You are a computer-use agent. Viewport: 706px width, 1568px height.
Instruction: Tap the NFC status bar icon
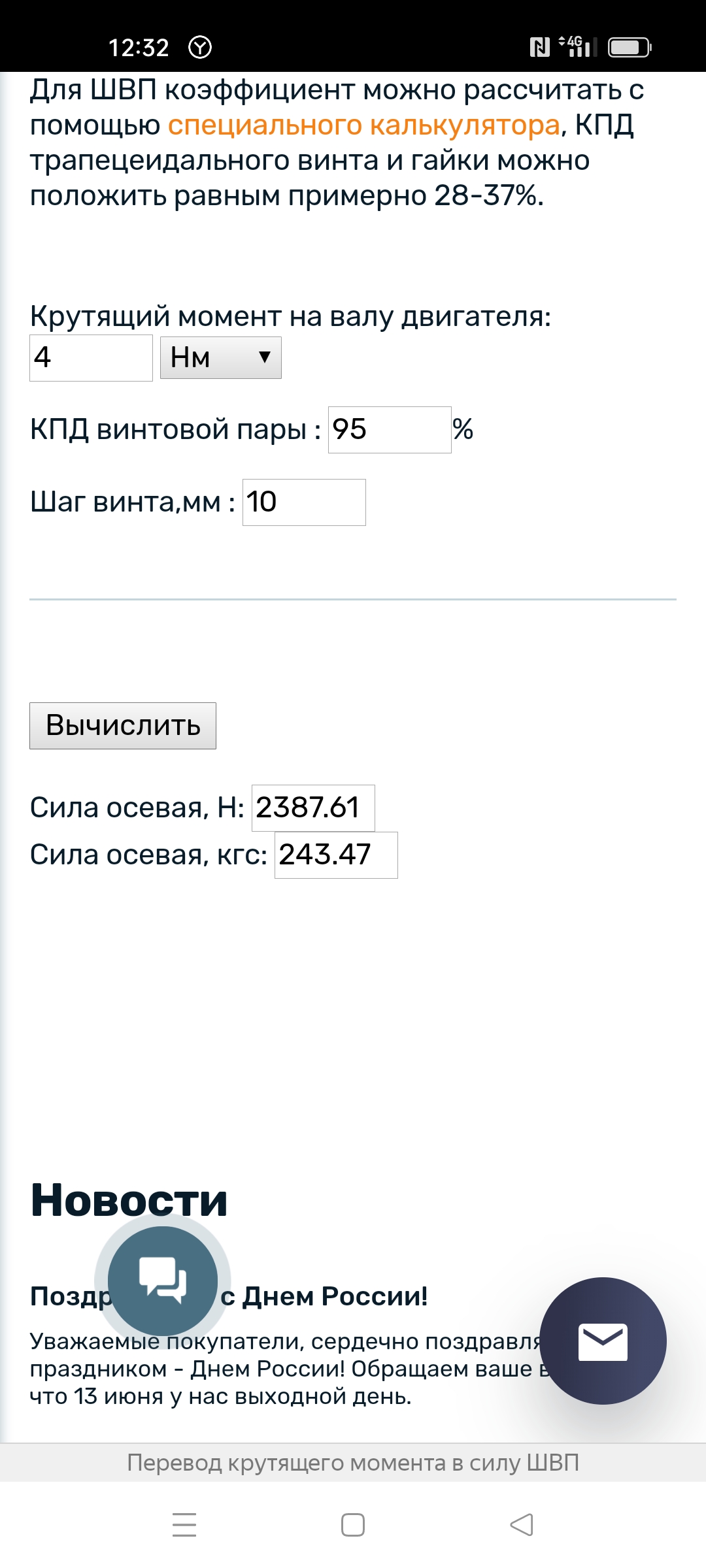click(539, 47)
